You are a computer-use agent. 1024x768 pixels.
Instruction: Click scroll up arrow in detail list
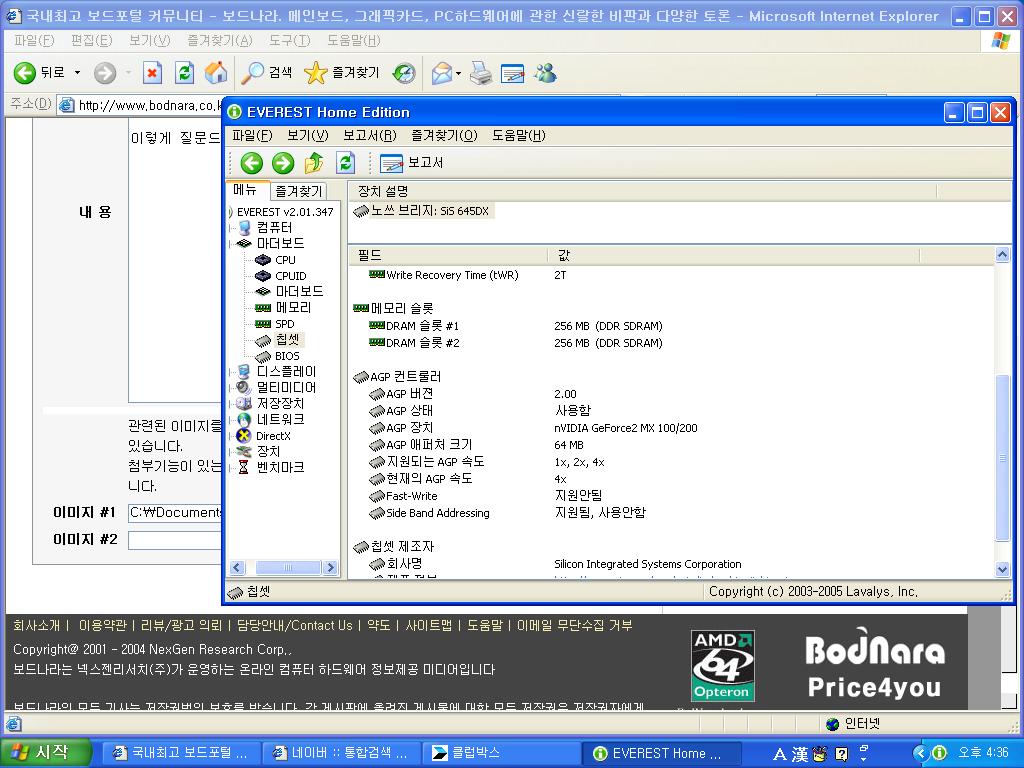[x=1002, y=255]
